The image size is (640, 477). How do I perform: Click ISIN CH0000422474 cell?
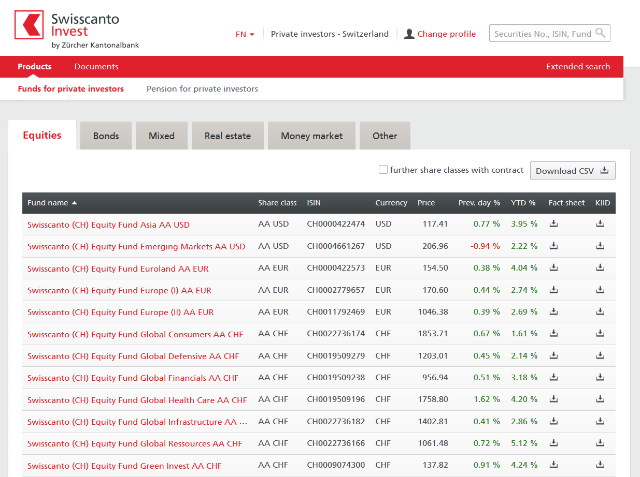click(x=336, y=224)
